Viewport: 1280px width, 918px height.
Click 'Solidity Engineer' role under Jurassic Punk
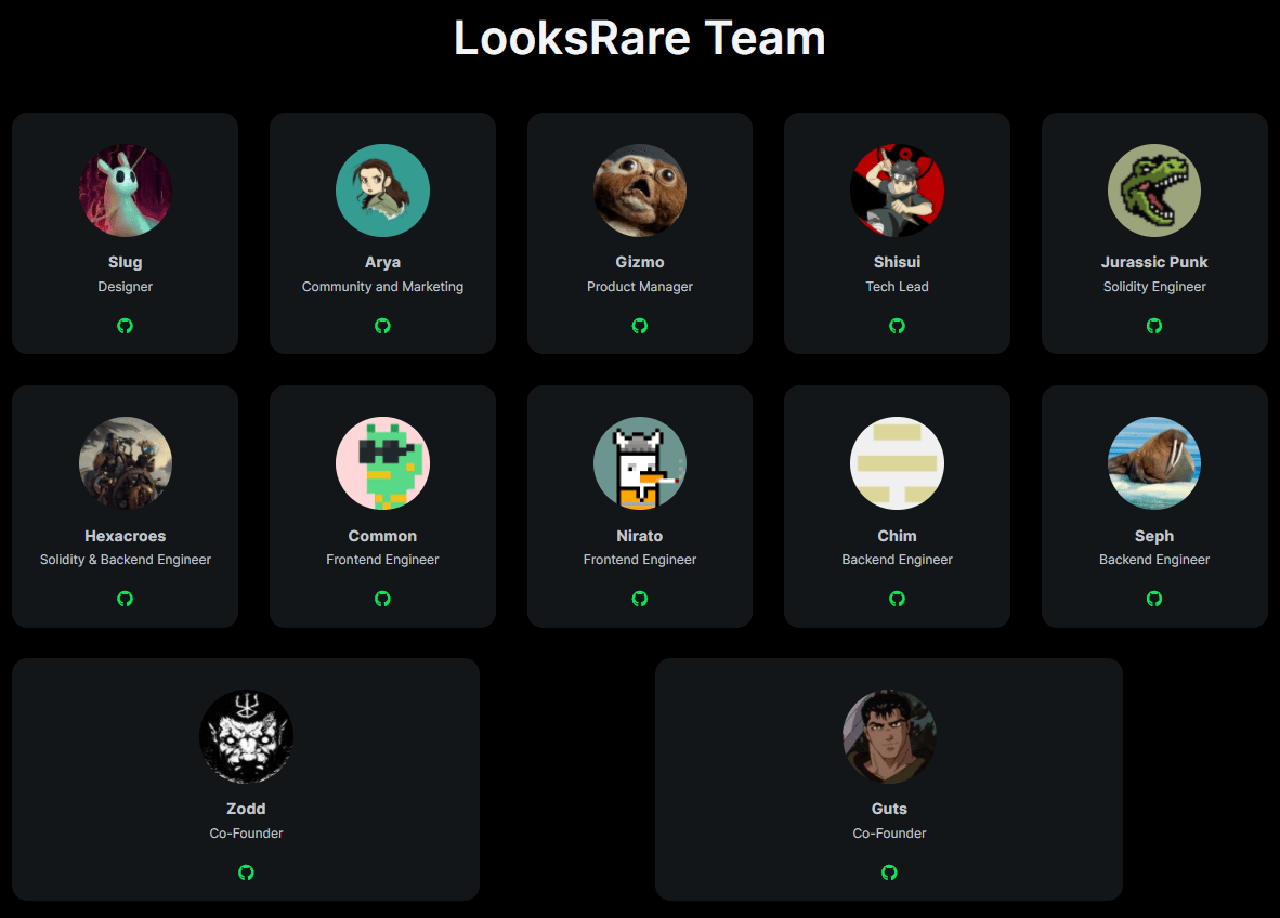[x=1155, y=286]
